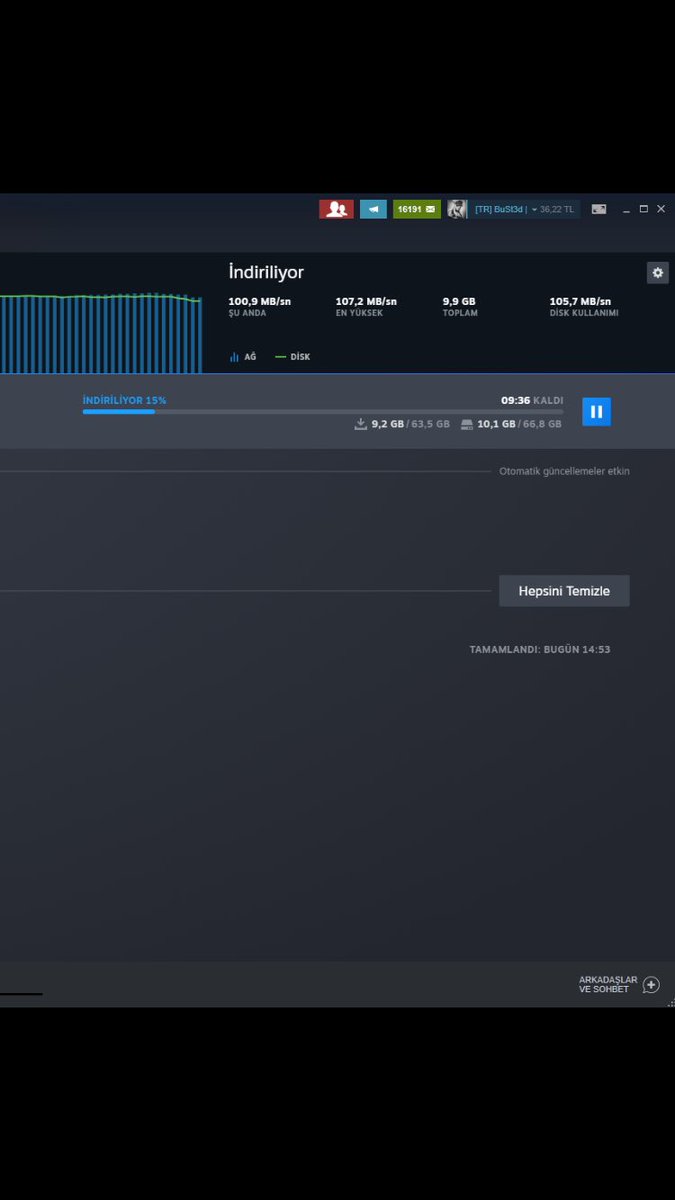Open the blue announcements megaphone icon
Screen dimensions: 675x1200
[373, 209]
